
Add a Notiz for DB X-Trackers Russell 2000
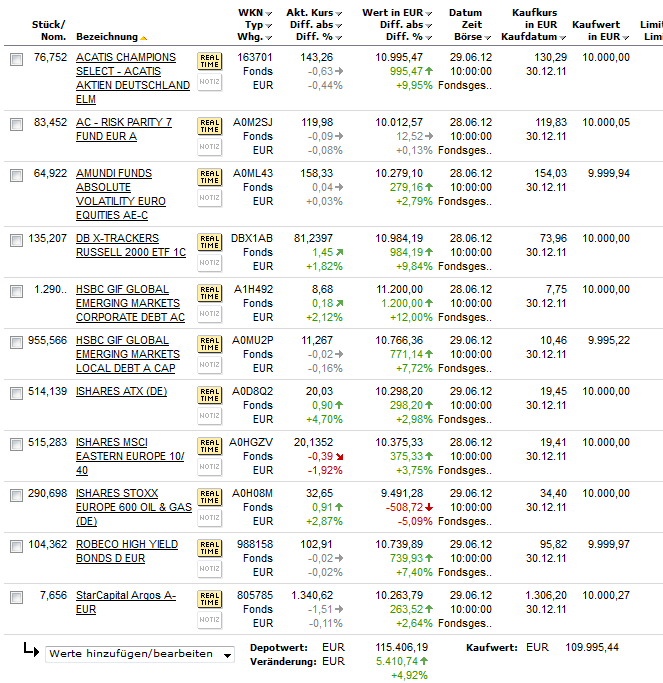tap(210, 263)
